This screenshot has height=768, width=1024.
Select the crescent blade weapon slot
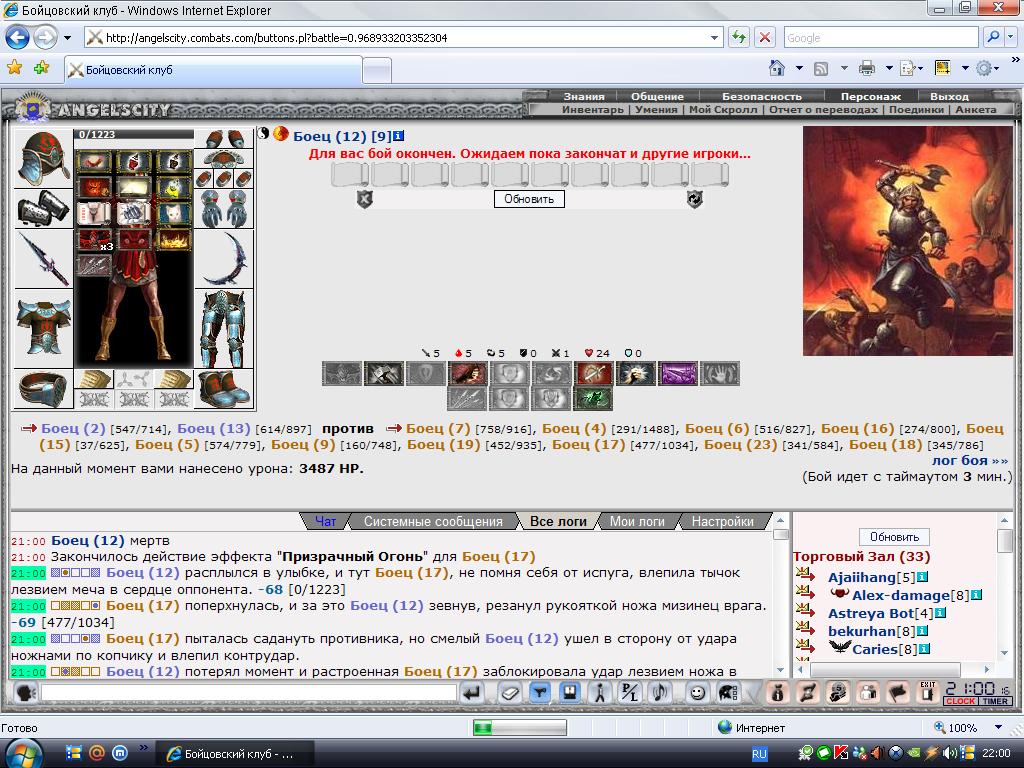[223, 259]
